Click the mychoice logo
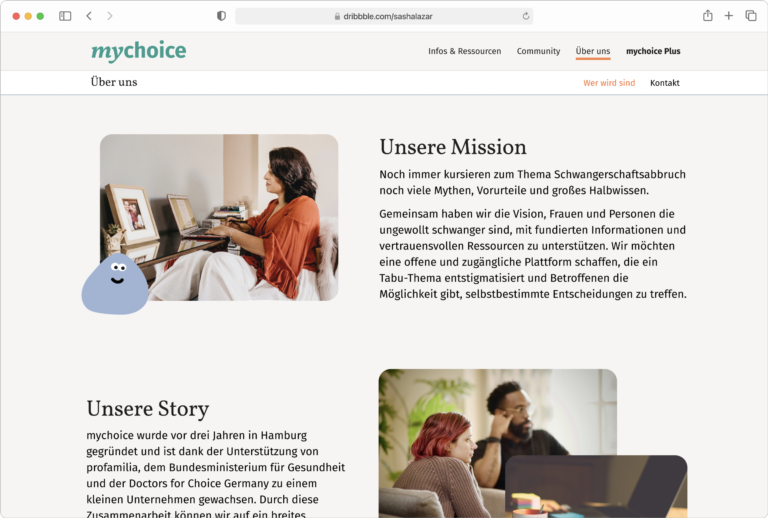 tap(139, 51)
